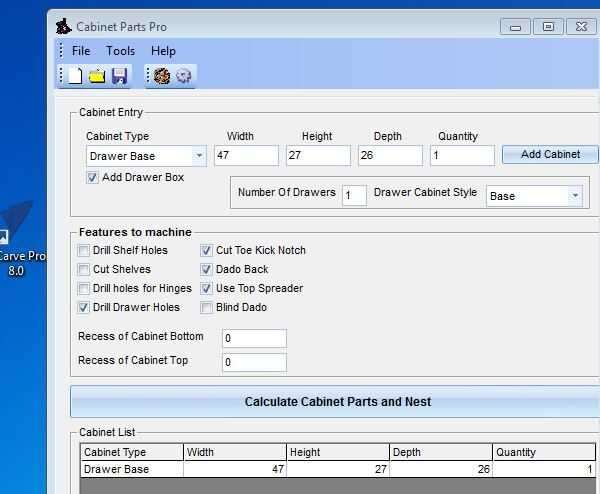Enable Drill holes for Hinges

83,289
